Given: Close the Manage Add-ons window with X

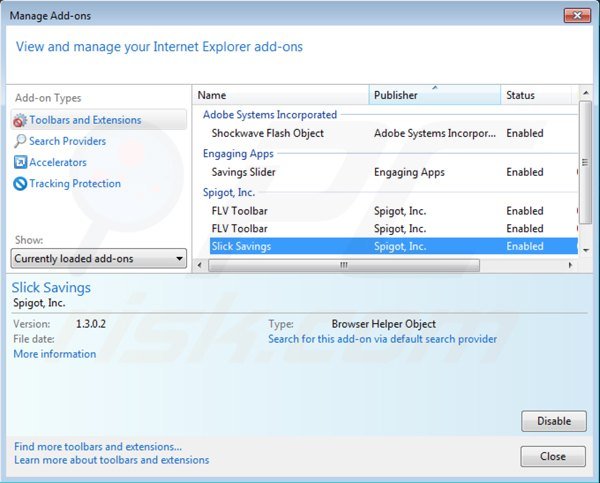Looking at the screenshot, I should click(577, 15).
